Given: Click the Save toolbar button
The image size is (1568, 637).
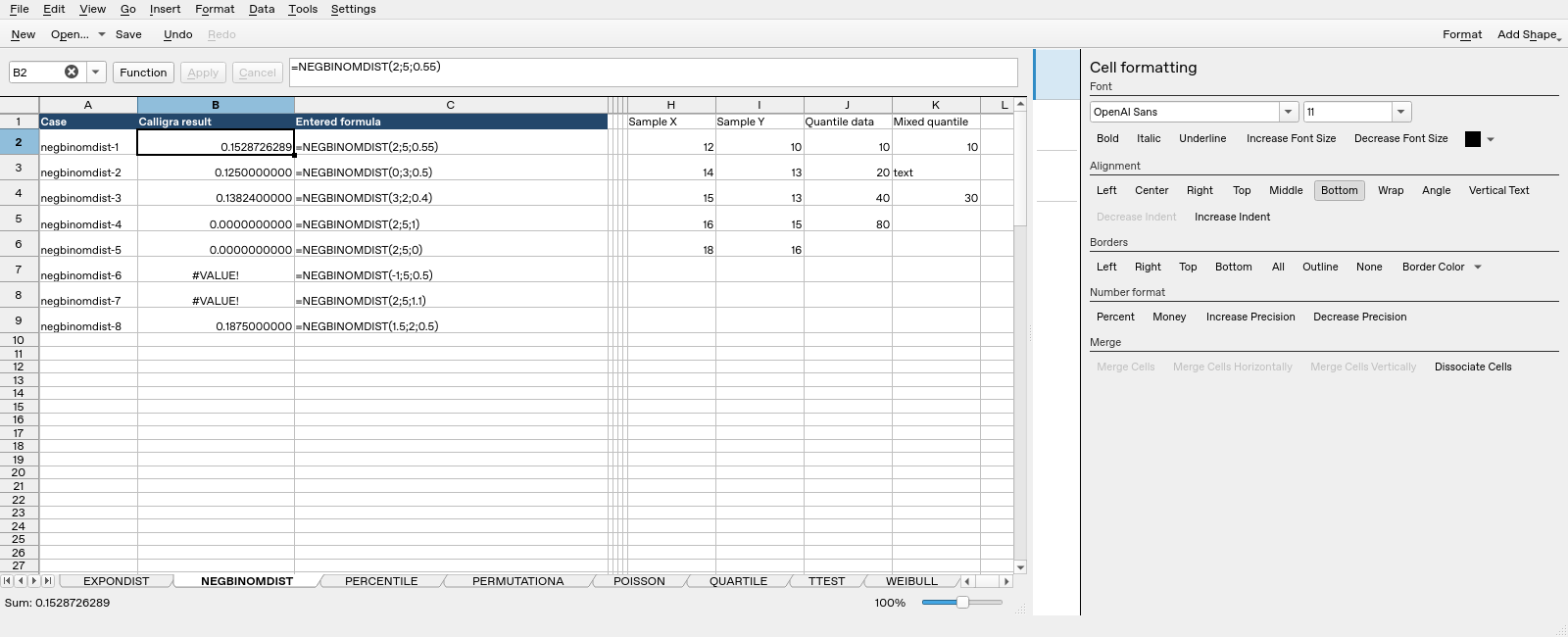Looking at the screenshot, I should (x=128, y=34).
